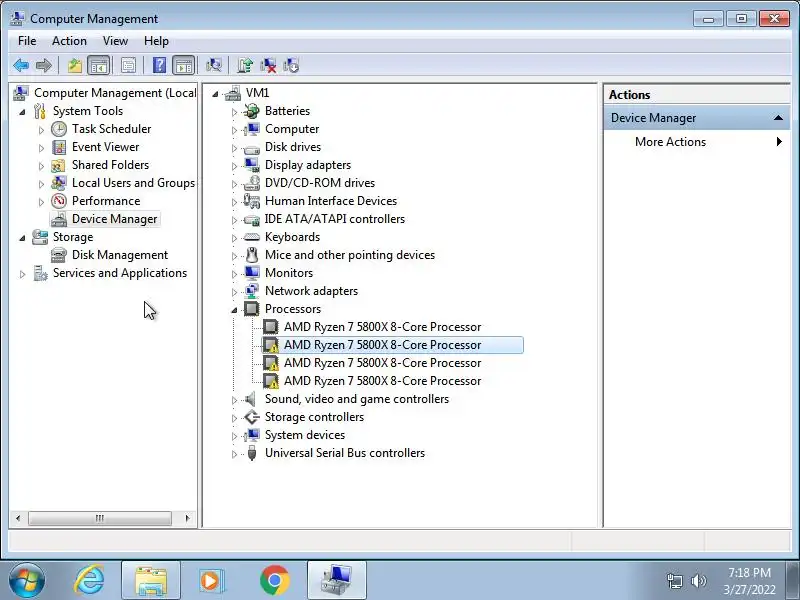800x600 pixels.
Task: Expand the Performance node
Action: (41, 202)
